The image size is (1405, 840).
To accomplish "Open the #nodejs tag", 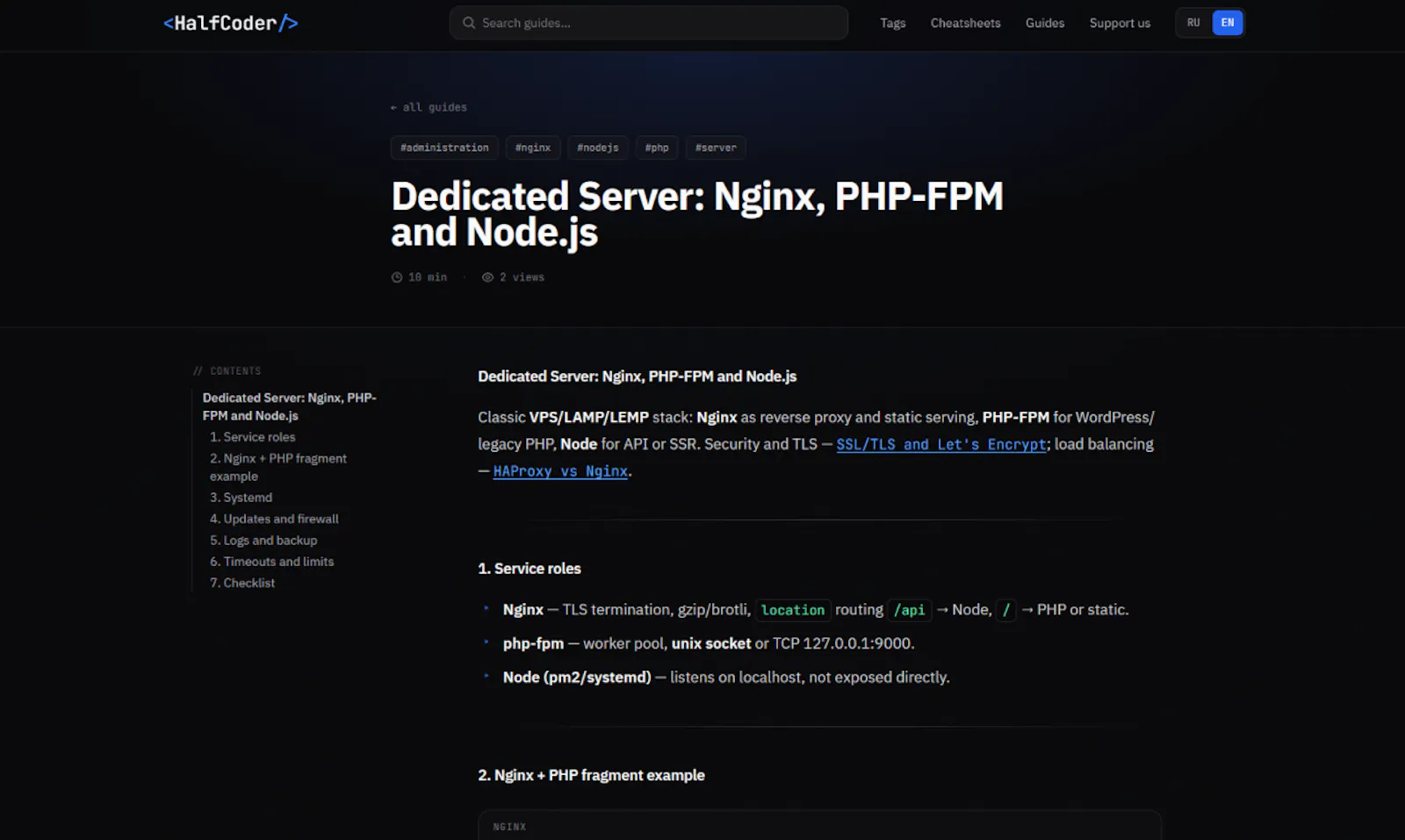I will (x=598, y=147).
